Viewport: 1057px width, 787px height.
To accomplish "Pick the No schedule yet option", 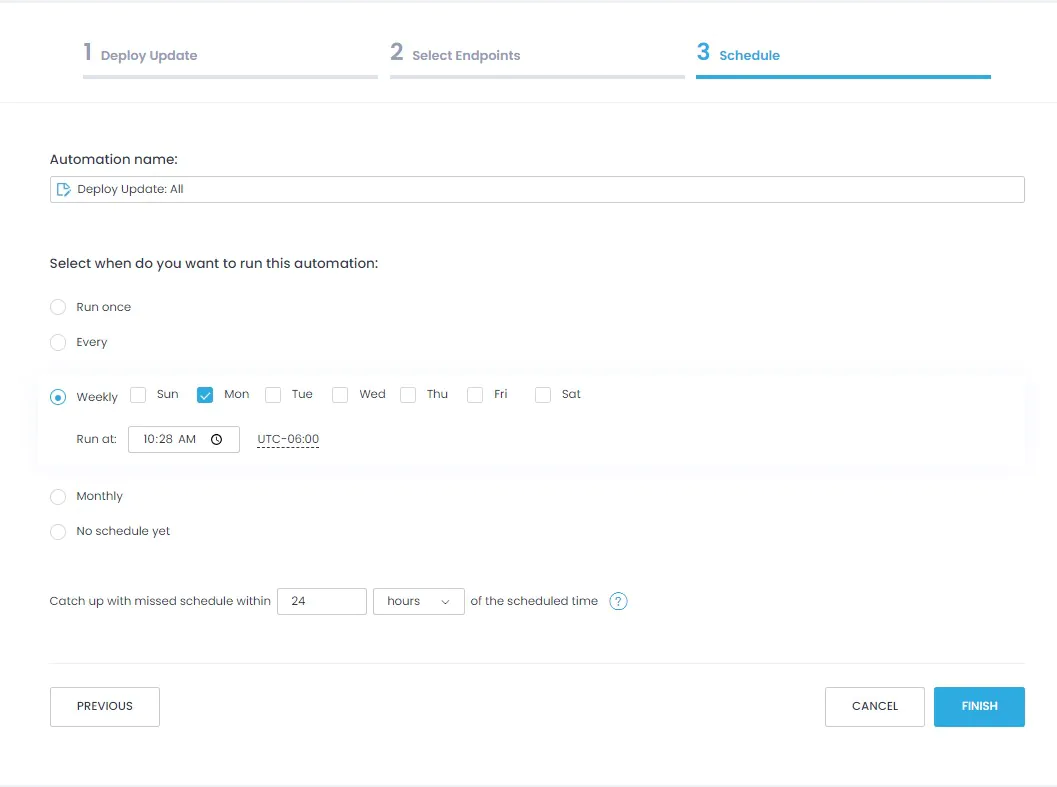I will click(58, 531).
